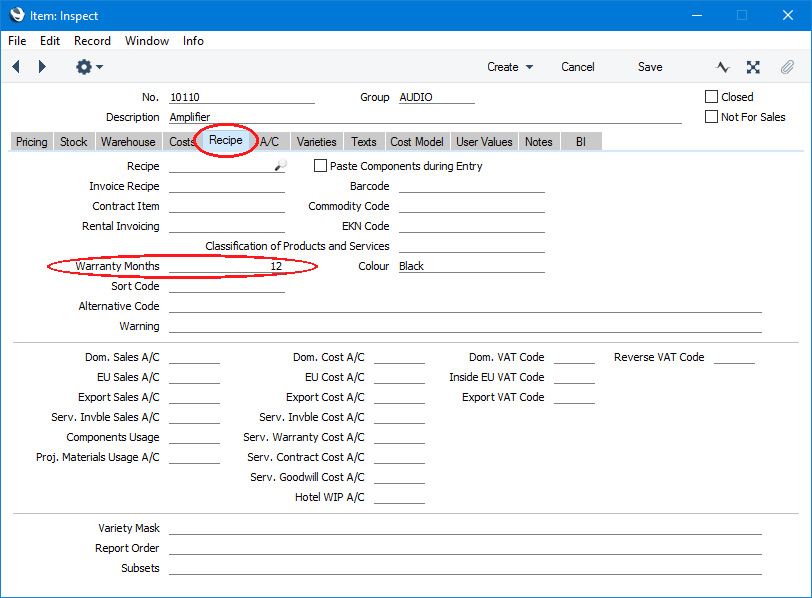
Task: Open the Edit menu
Action: pyautogui.click(x=50, y=41)
